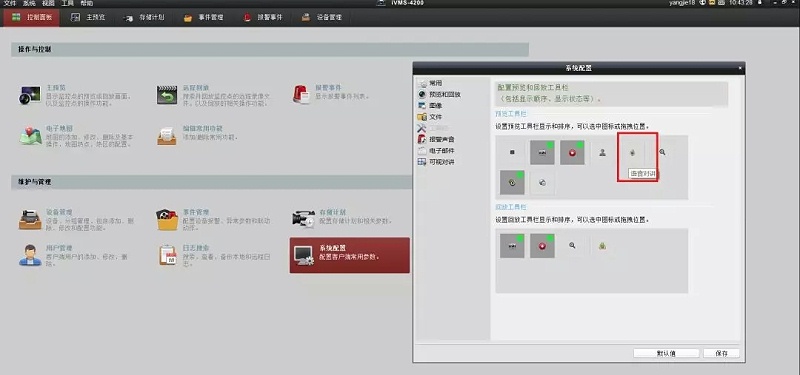
Task: Open the 电子地图 E-map tile
Action: [77, 136]
